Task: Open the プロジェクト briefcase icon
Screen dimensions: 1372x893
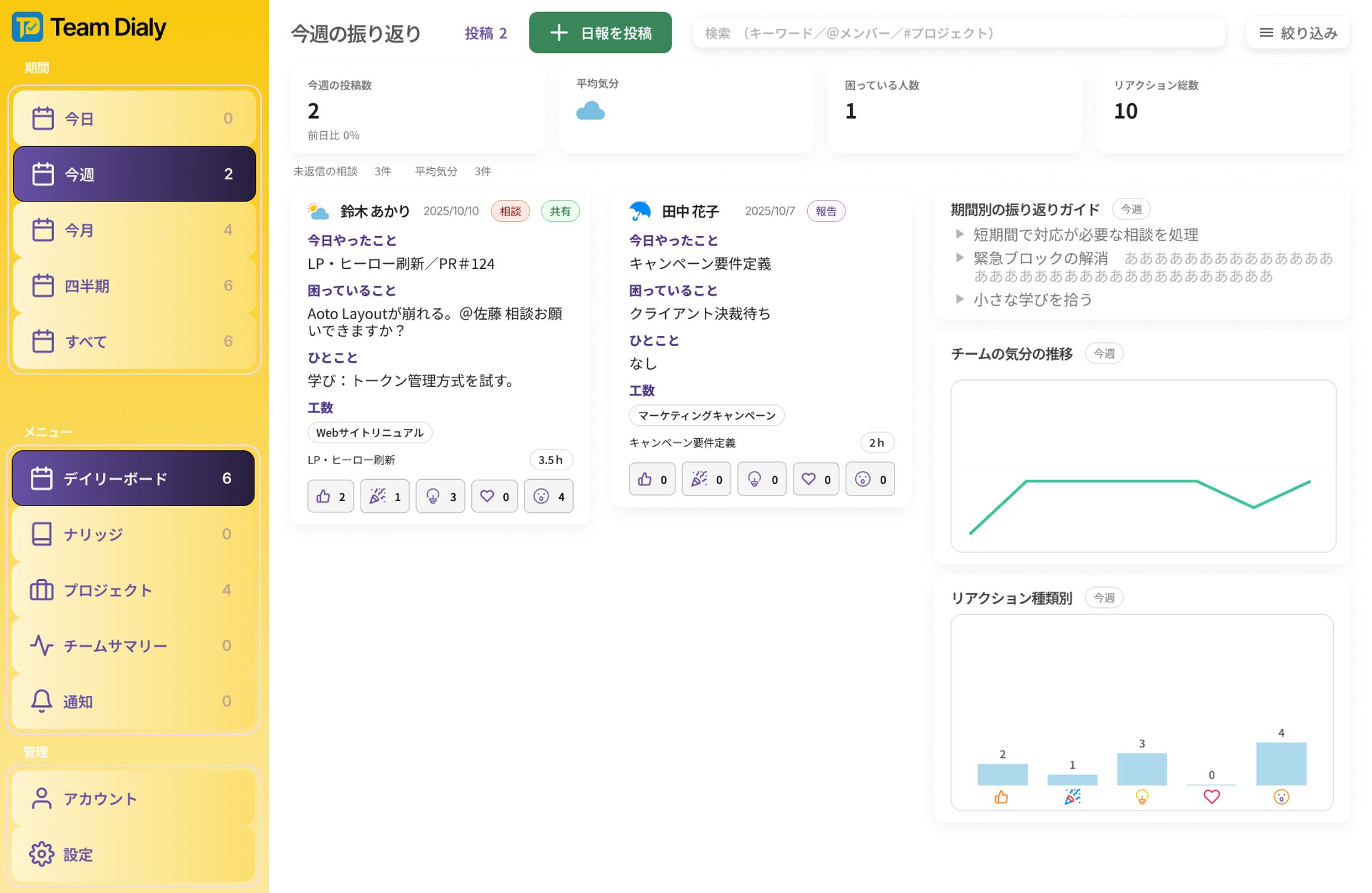Action: (x=41, y=590)
